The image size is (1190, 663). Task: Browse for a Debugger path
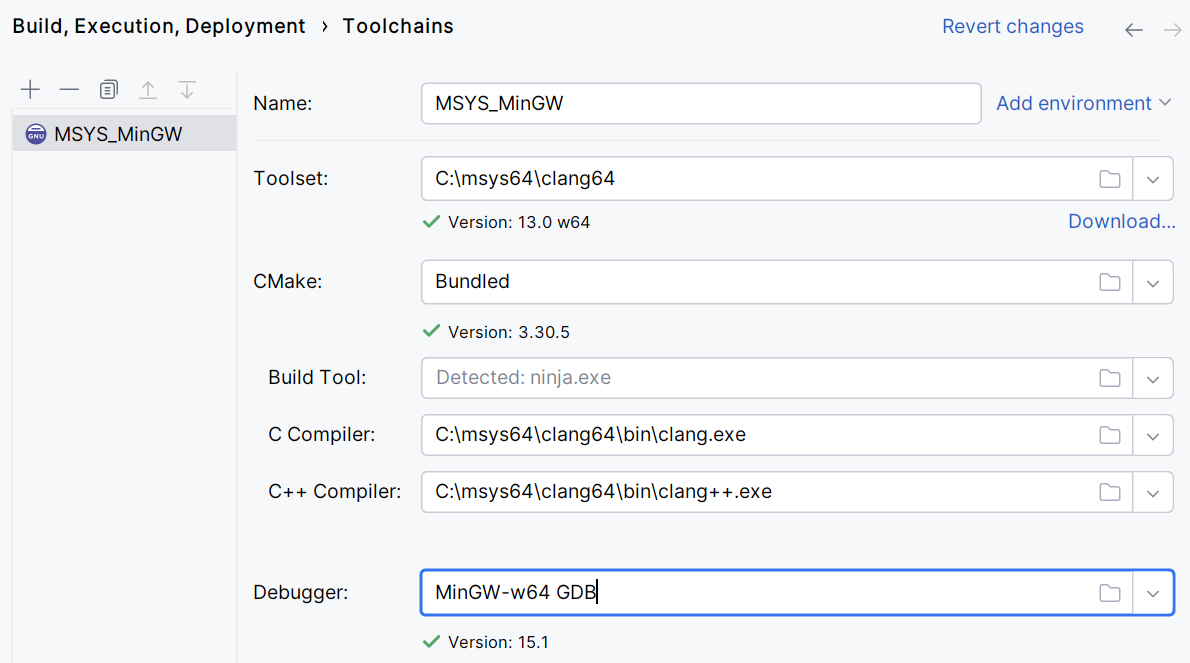click(1110, 592)
